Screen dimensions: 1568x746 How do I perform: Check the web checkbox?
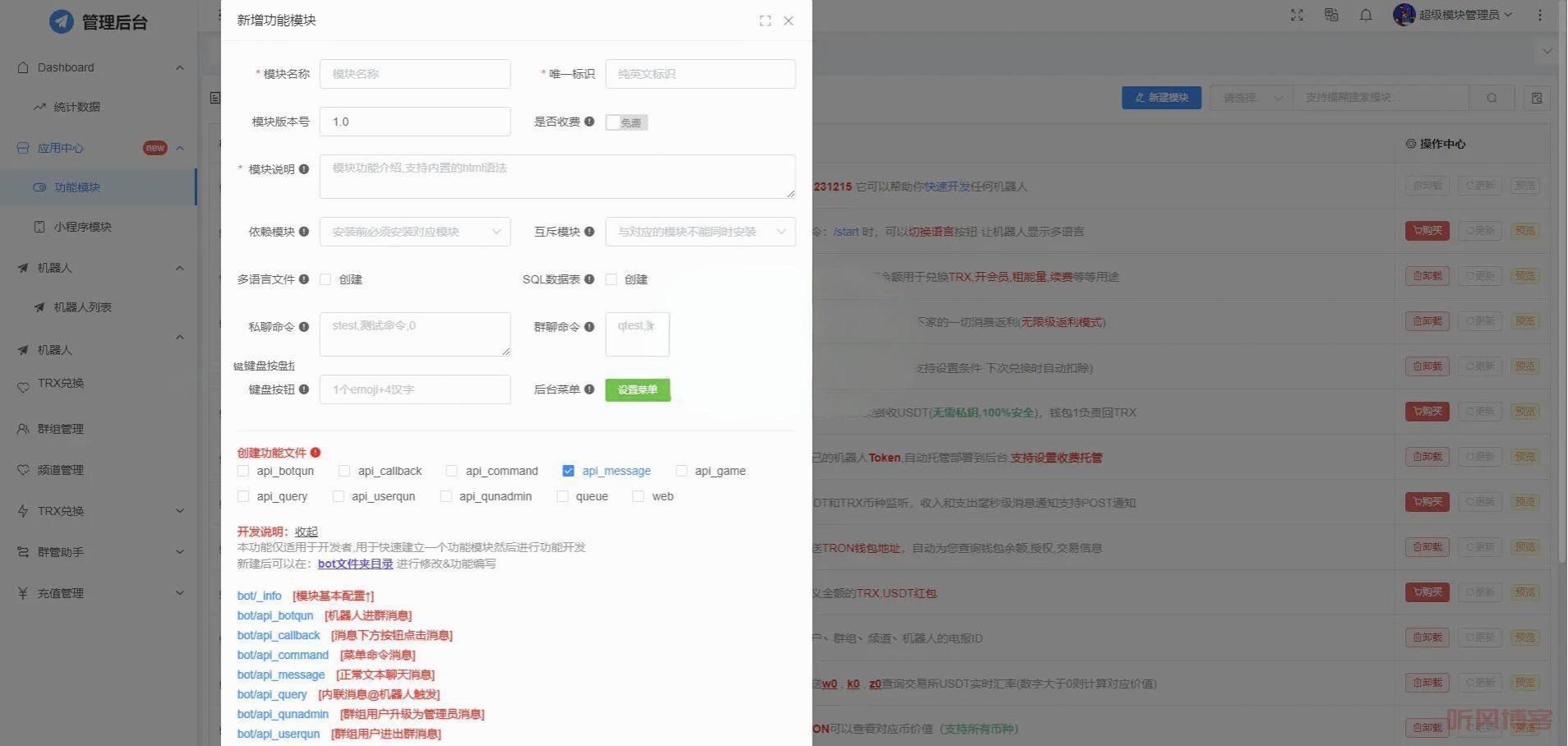coord(639,496)
